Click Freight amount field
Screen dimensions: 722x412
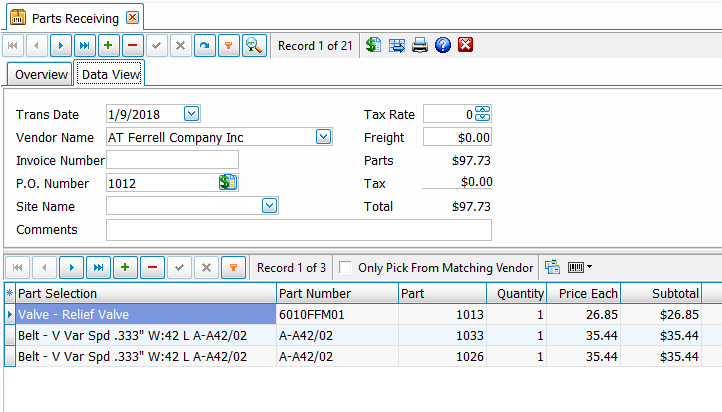457,137
